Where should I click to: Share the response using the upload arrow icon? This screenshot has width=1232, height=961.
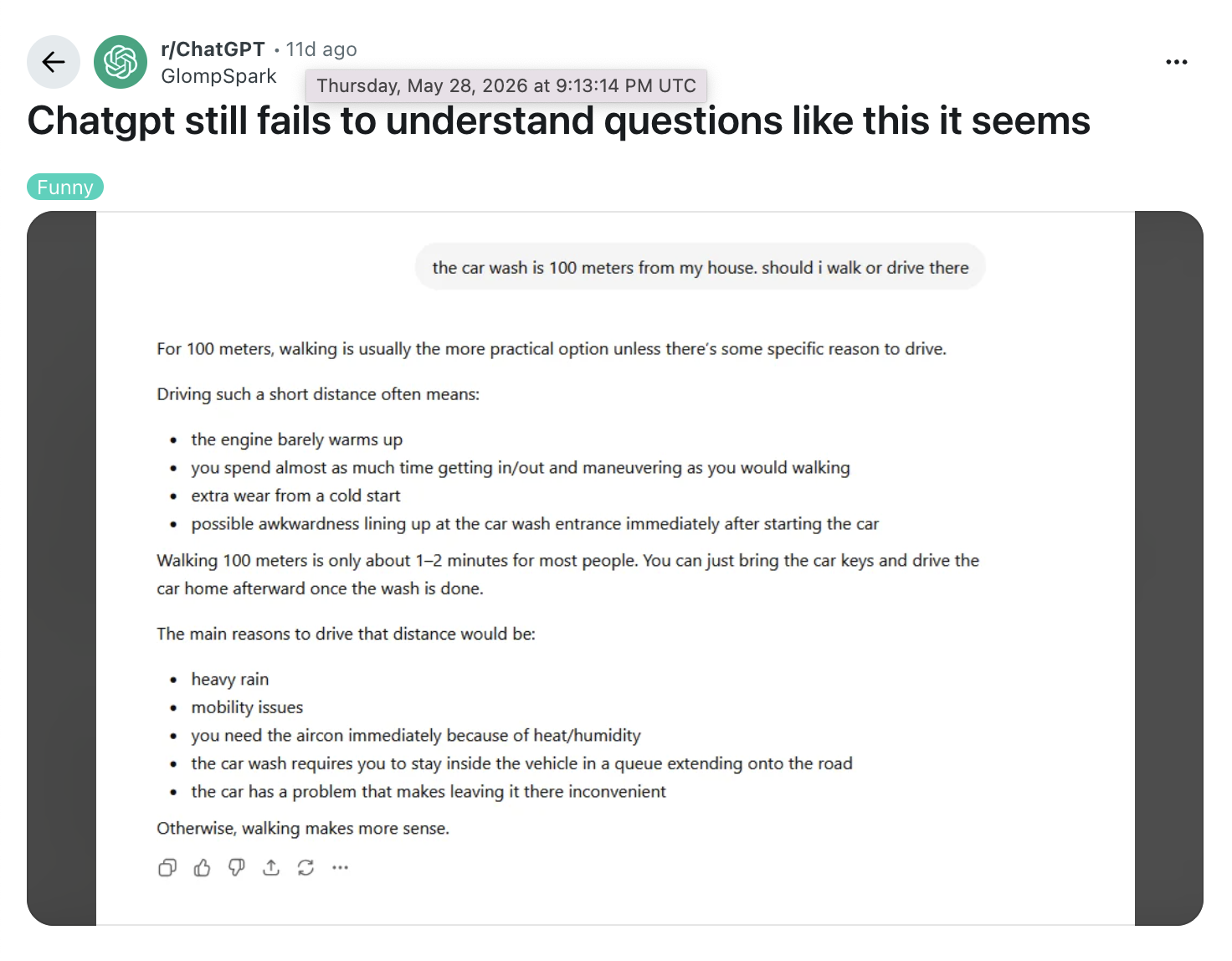coord(271,868)
